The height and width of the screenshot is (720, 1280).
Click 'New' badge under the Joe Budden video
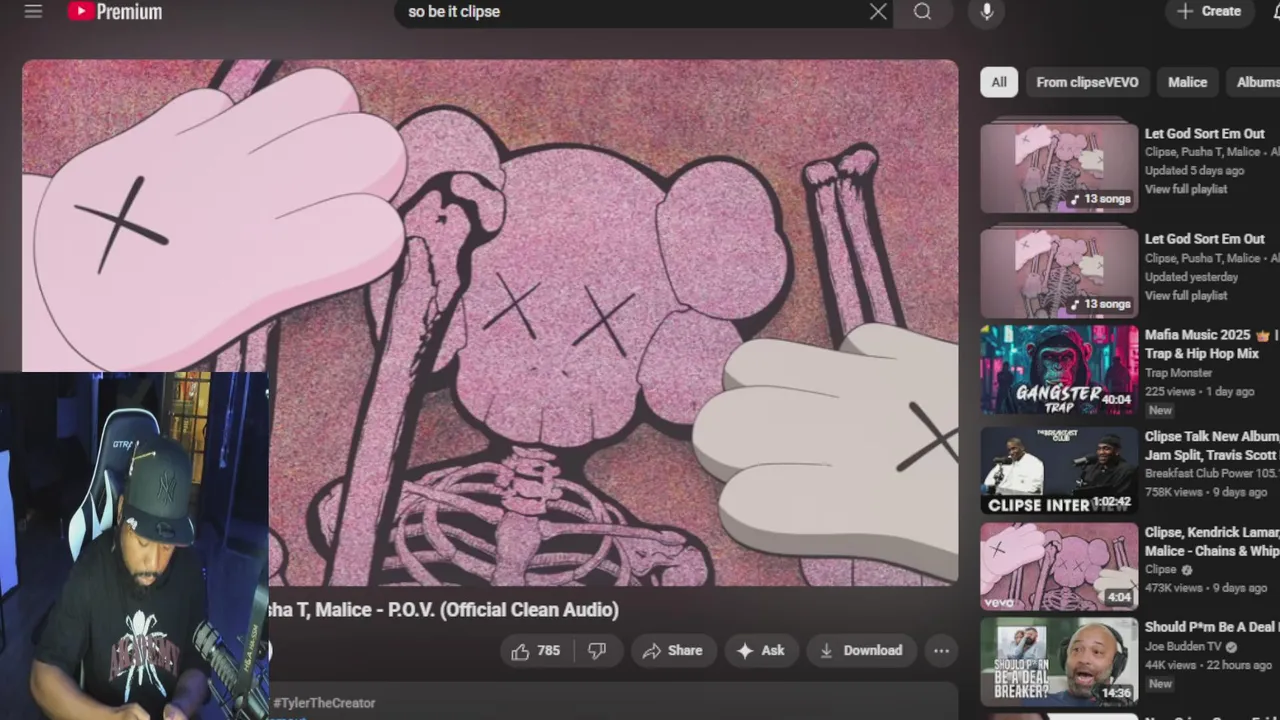pos(1160,684)
